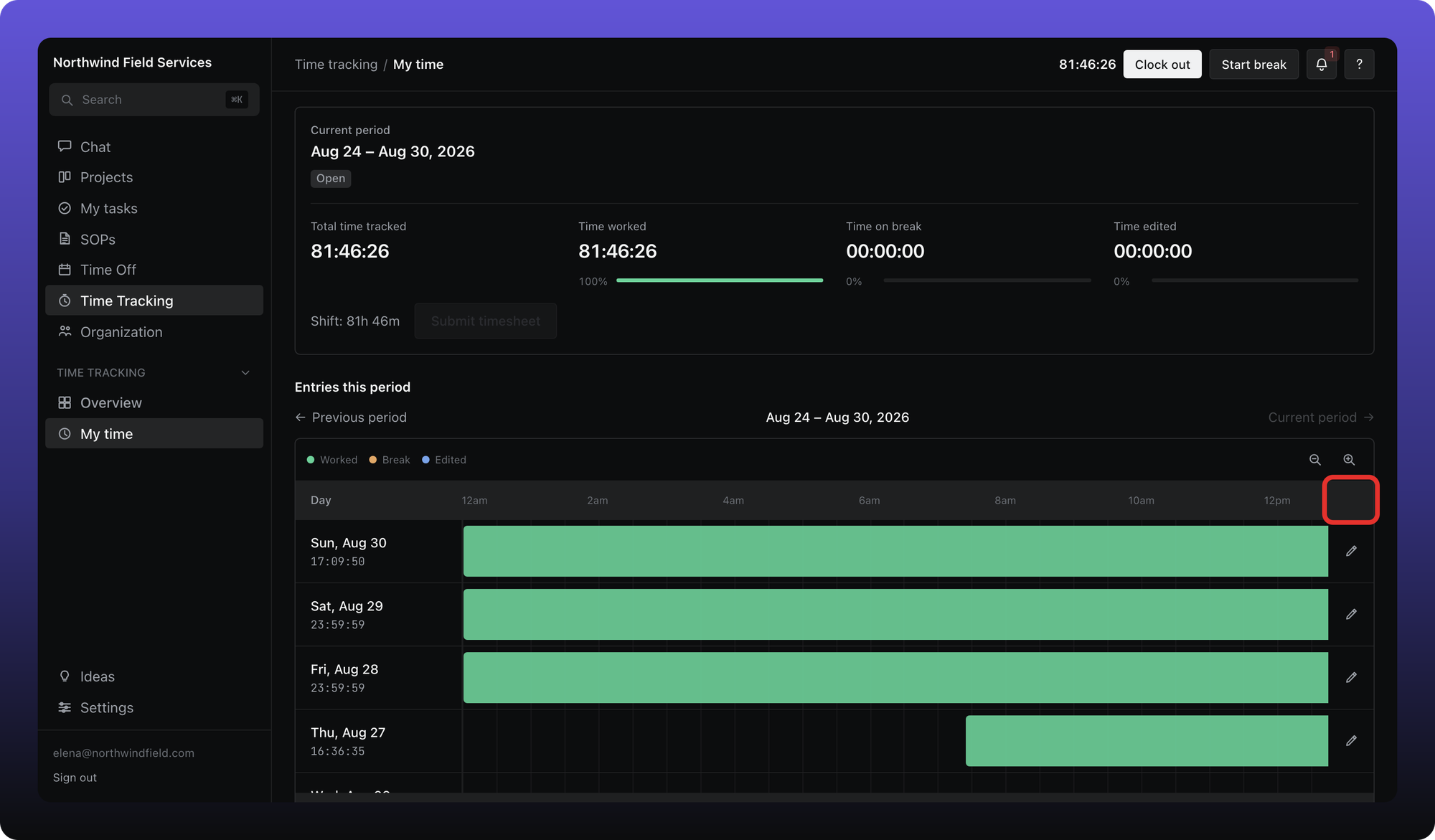The image size is (1435, 840).
Task: Click the Day column header
Action: [321, 500]
